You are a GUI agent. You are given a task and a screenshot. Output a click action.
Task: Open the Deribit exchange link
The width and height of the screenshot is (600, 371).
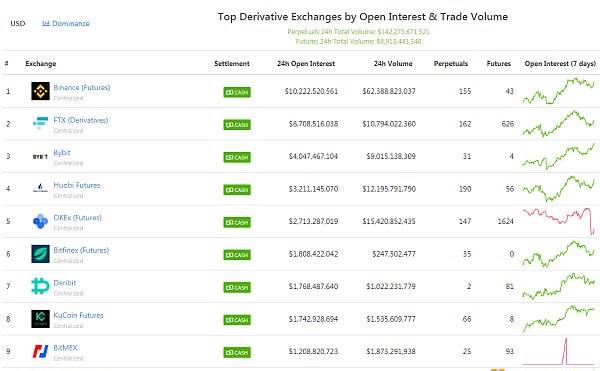[x=65, y=282]
